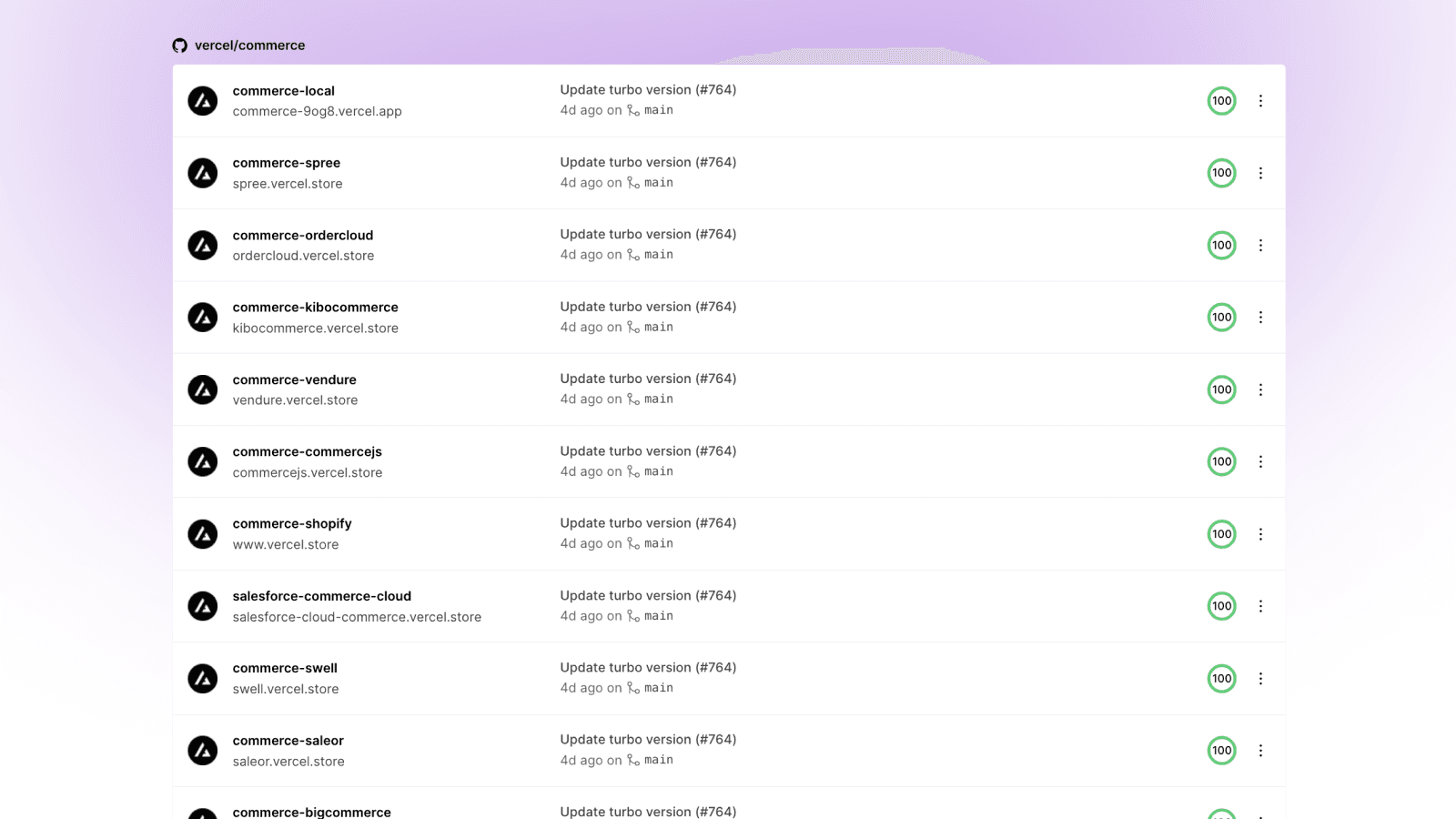Screen dimensions: 1456x819
Task: Click the branch icon beside commerce-ordercloud's main
Action: [x=632, y=255]
